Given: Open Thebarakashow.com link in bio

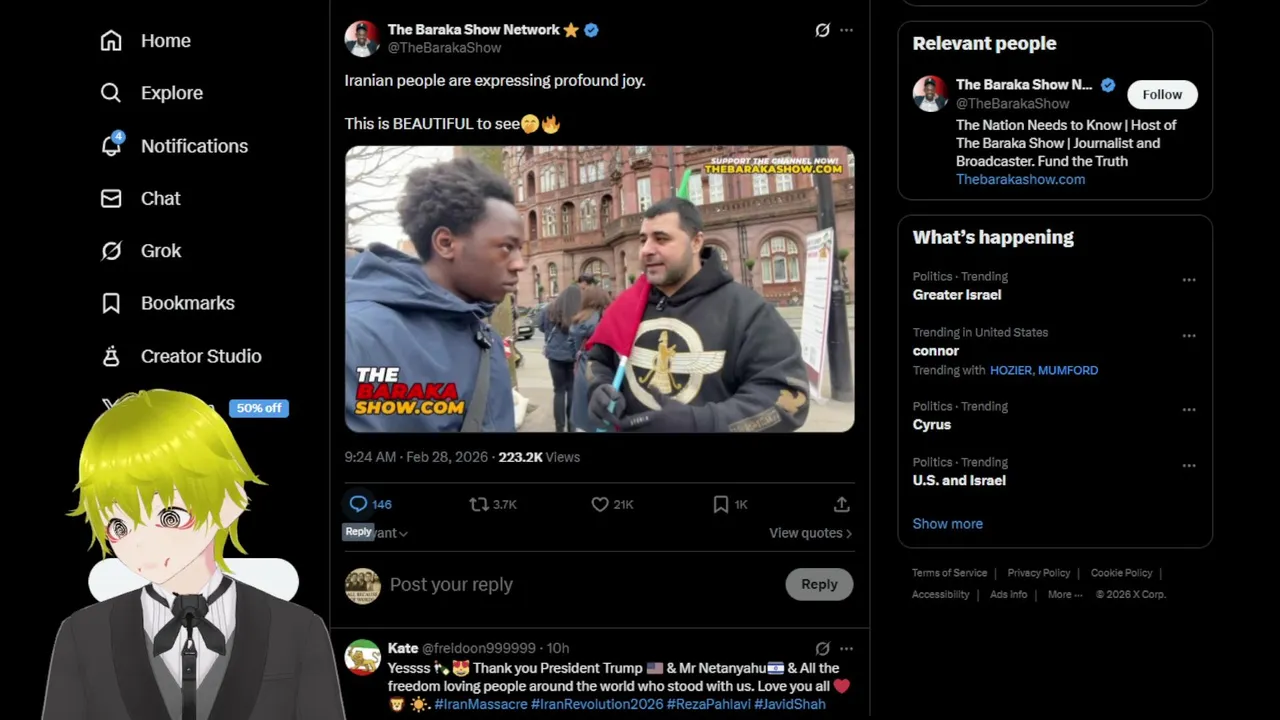Looking at the screenshot, I should click(1020, 179).
